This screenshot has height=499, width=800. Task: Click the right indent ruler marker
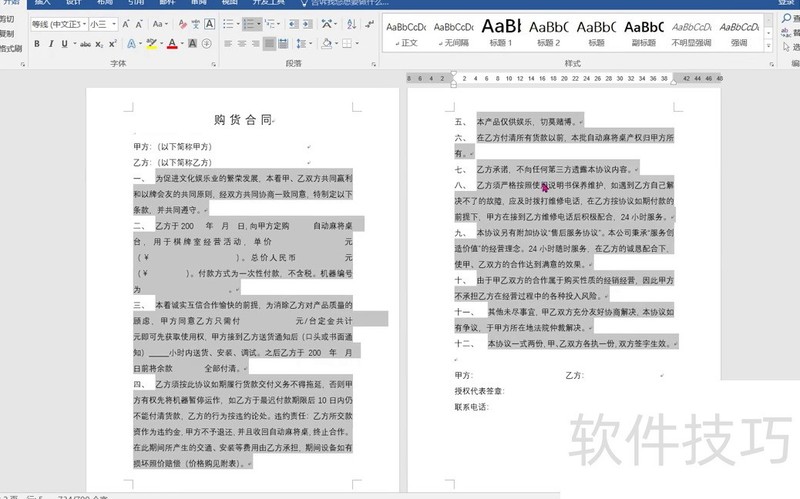673,82
